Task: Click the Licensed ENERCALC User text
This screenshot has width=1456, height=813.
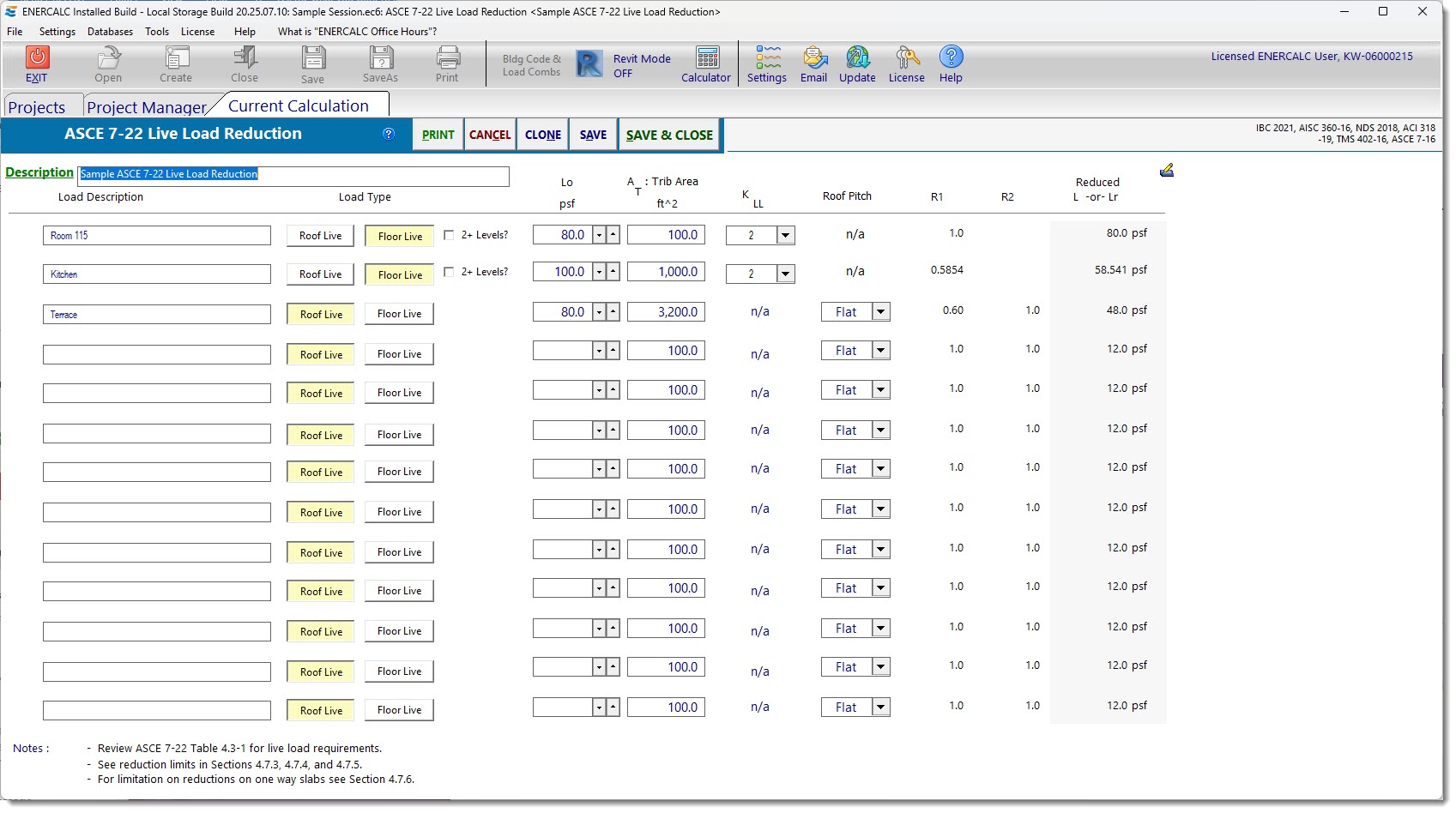Action: (1312, 57)
